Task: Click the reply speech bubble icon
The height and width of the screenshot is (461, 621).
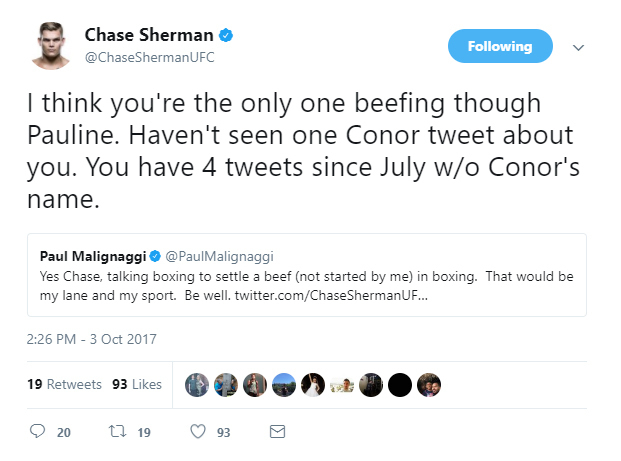Action: pyautogui.click(x=38, y=432)
